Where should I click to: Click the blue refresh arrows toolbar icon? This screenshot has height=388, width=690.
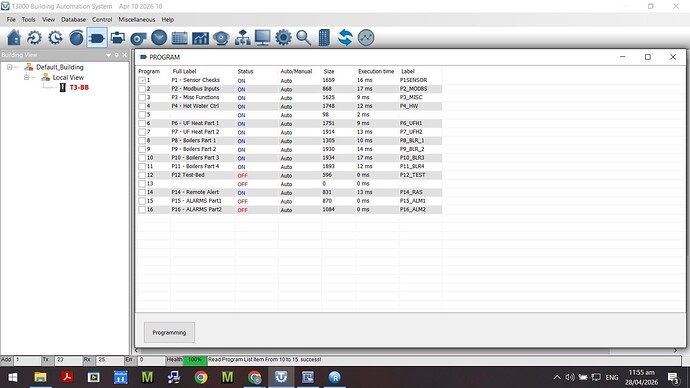coord(345,38)
